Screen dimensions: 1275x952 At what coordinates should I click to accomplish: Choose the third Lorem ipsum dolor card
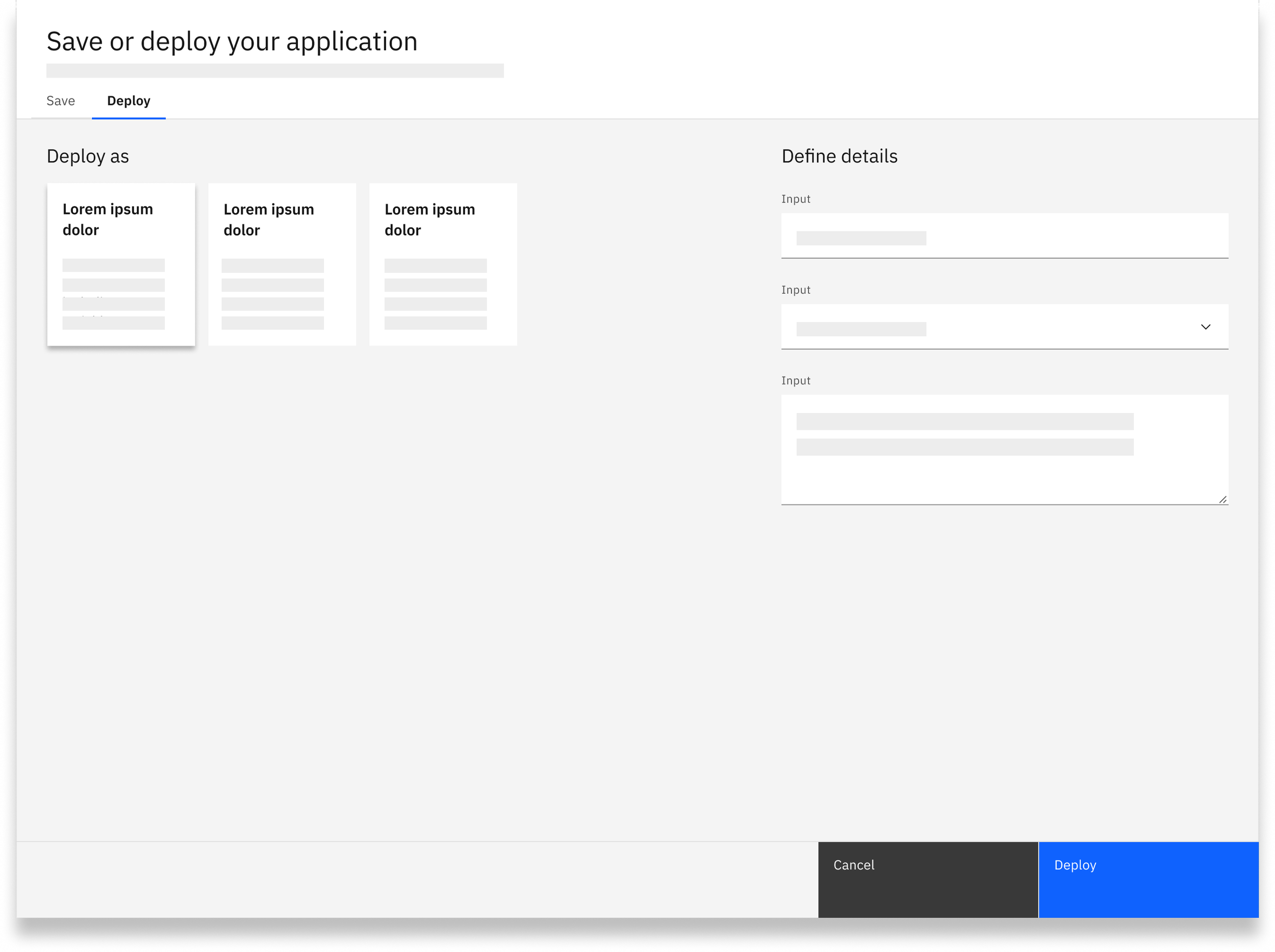pos(443,265)
